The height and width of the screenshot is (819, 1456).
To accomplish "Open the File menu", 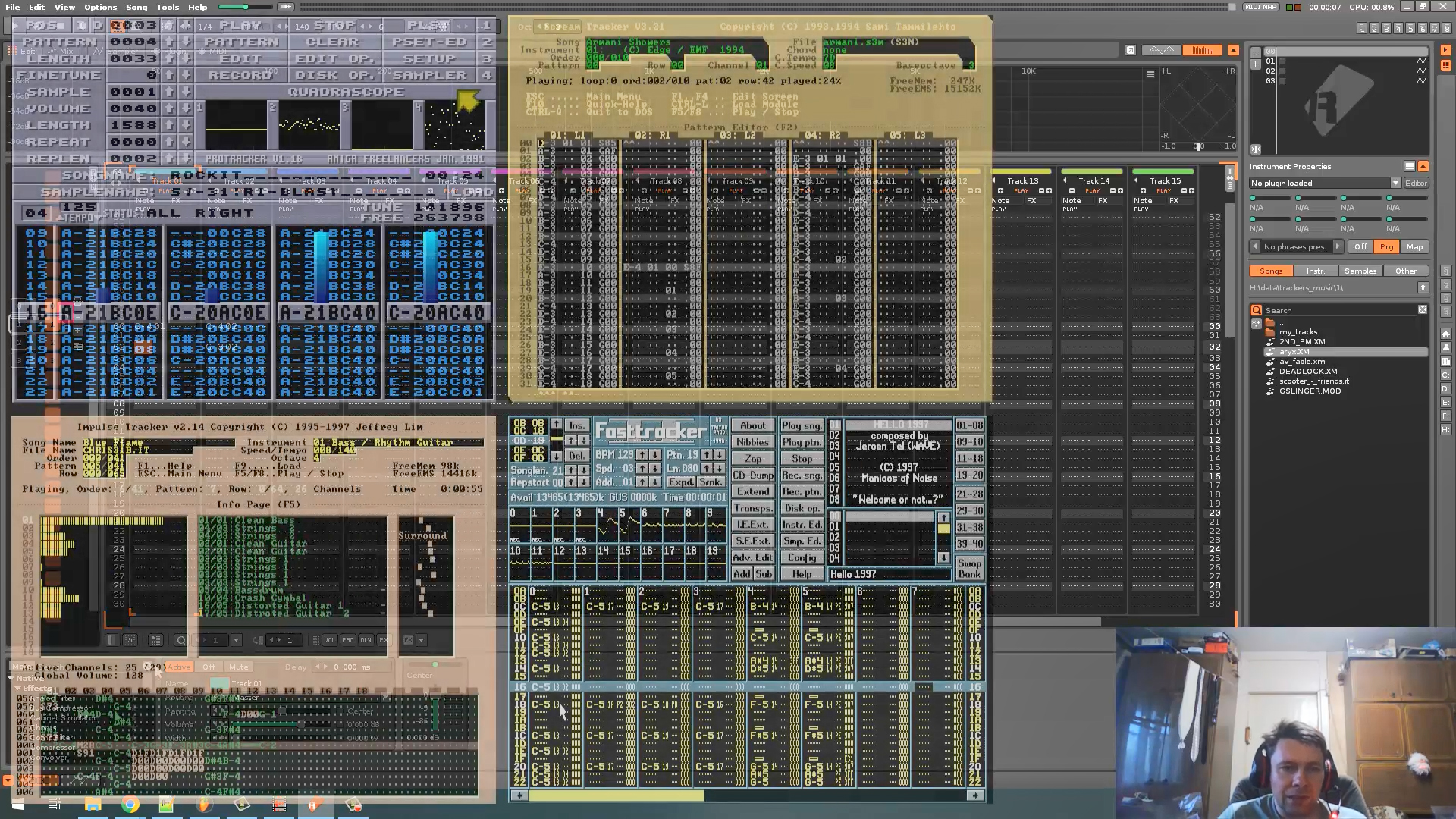I will point(13,7).
